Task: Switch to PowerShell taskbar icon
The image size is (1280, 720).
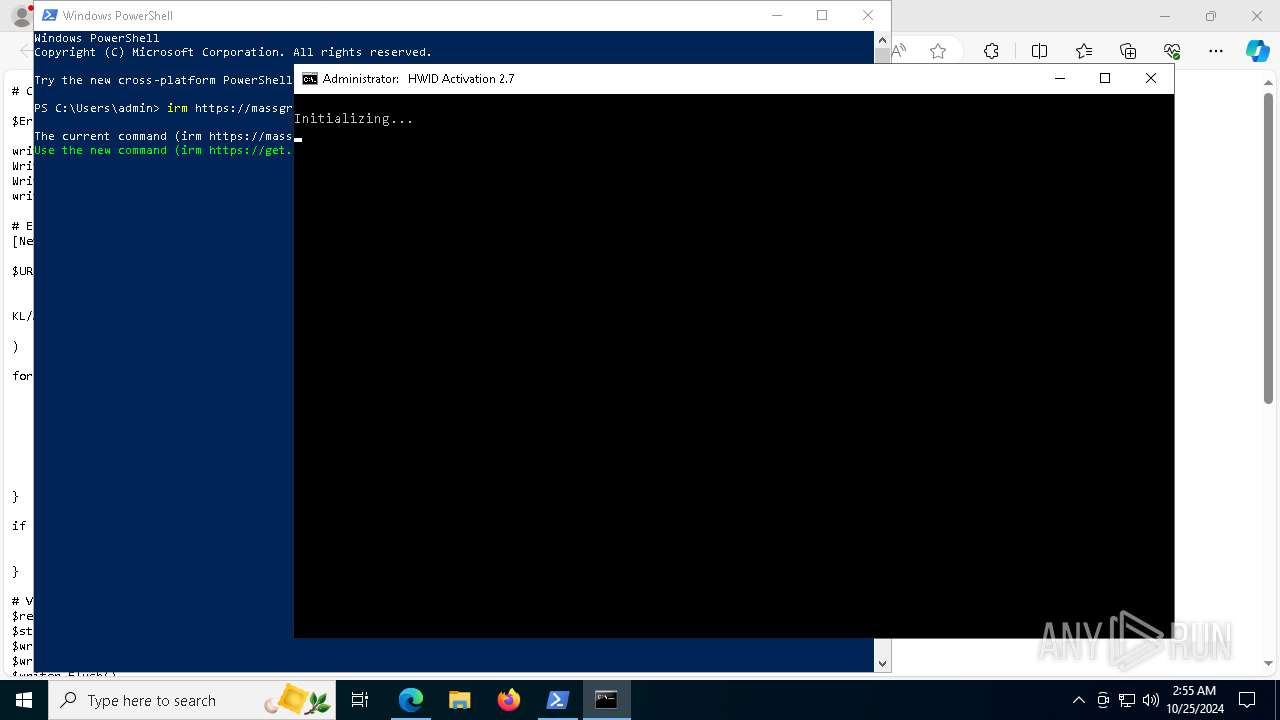Action: click(558, 700)
